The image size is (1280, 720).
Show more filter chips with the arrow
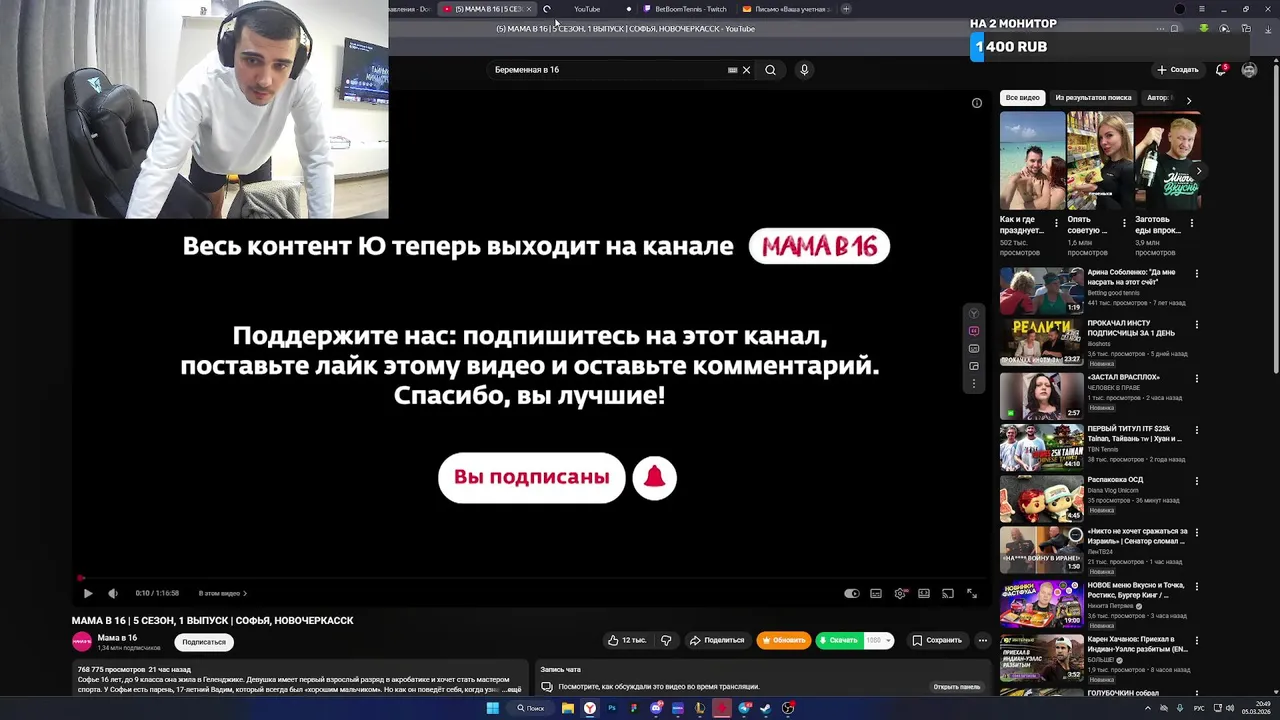(1188, 100)
